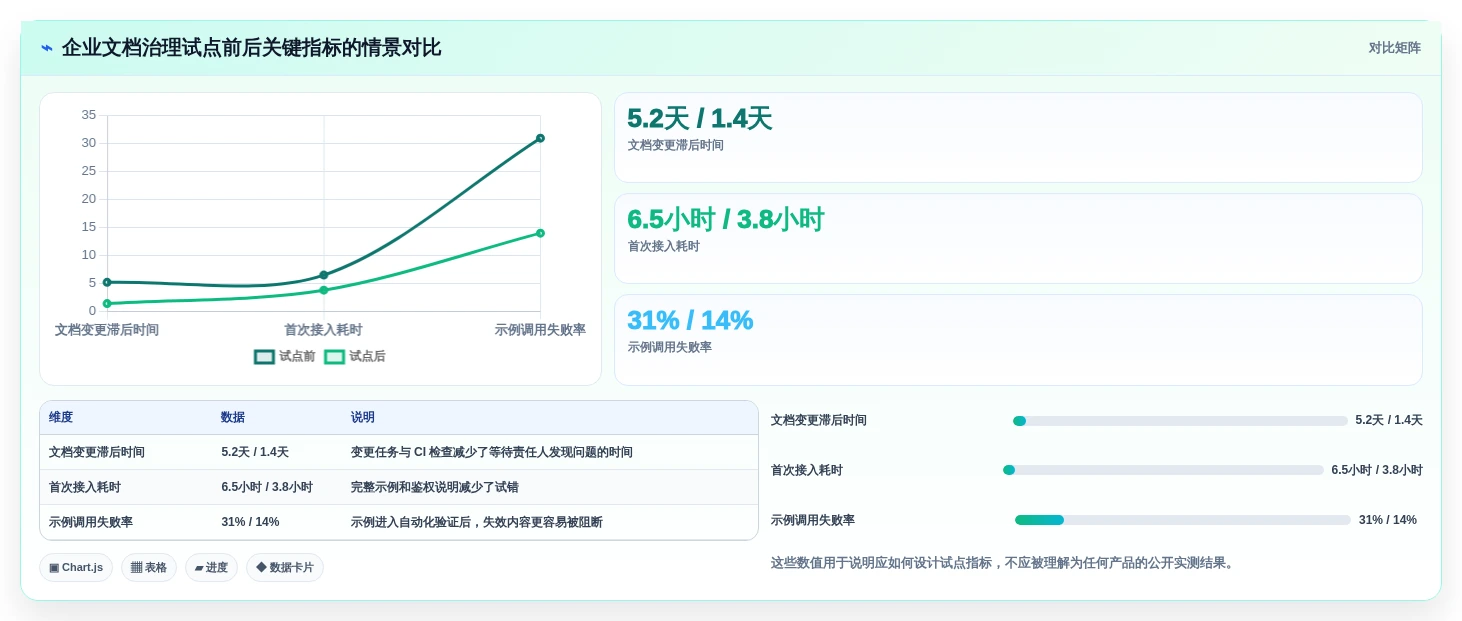Viewport: 1462px width, 621px height.
Task: Click card label 示例调用失败率
Action: click(670, 348)
